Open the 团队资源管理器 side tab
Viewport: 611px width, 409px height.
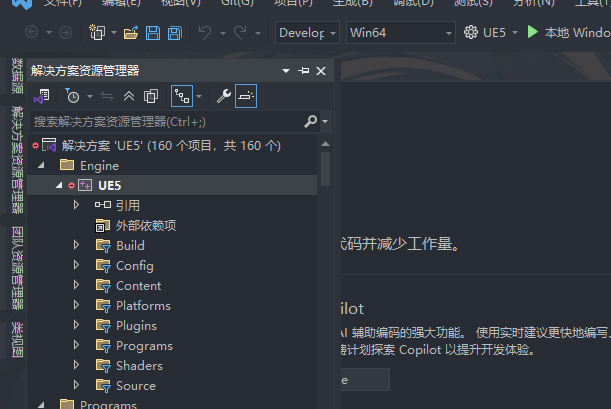[x=18, y=268]
